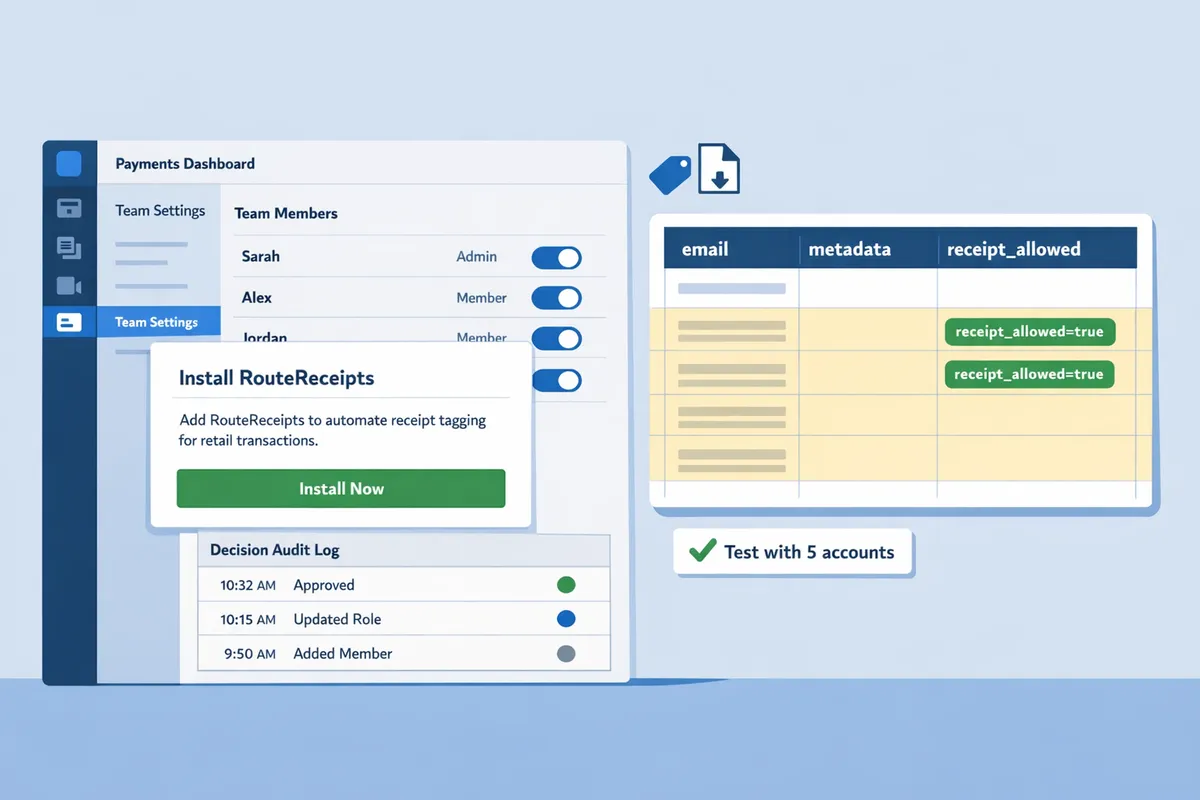Toggle Jordan's Member switch
This screenshot has height=800, width=1200.
(x=556, y=338)
